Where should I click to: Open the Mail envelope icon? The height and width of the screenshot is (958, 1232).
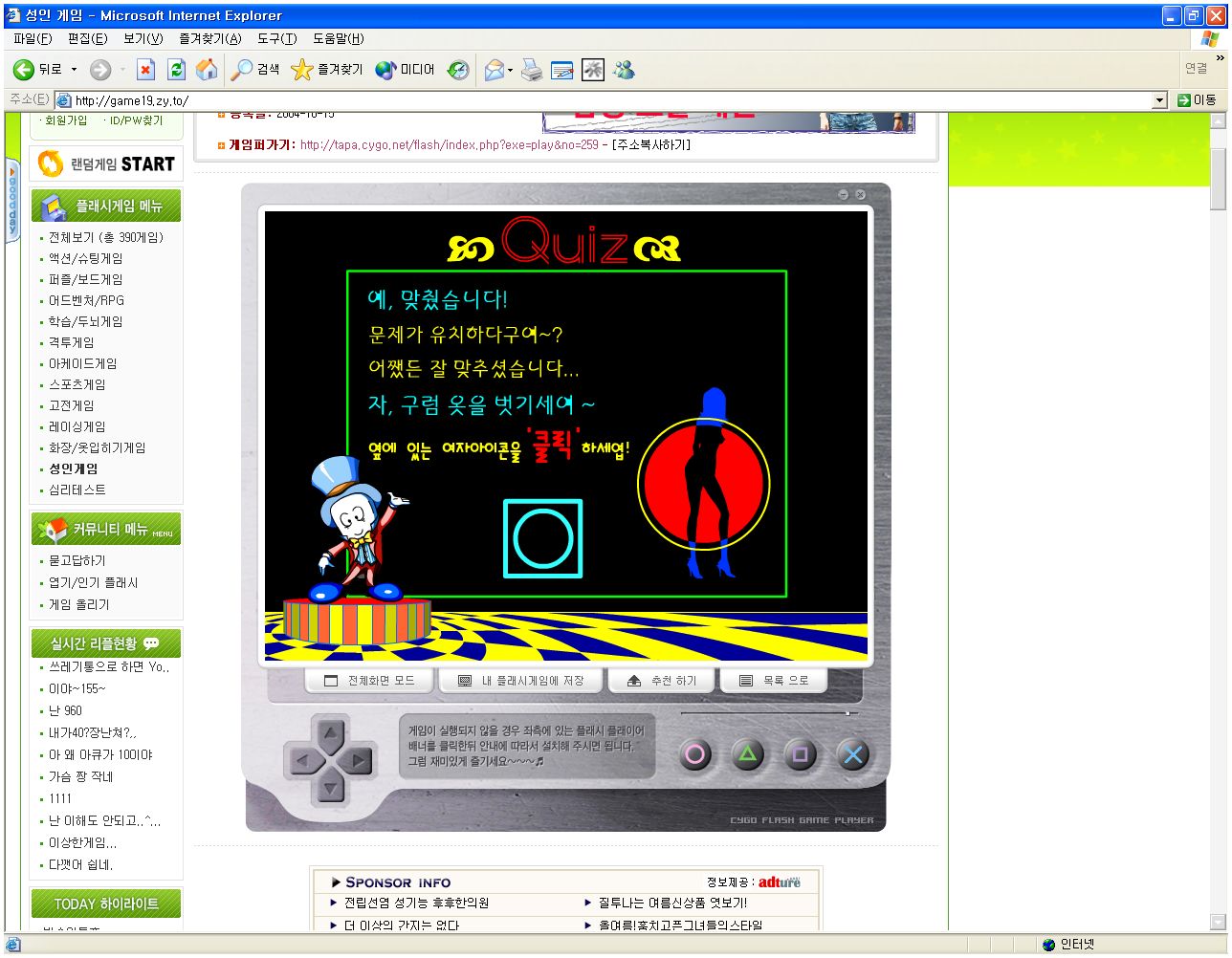coord(494,70)
